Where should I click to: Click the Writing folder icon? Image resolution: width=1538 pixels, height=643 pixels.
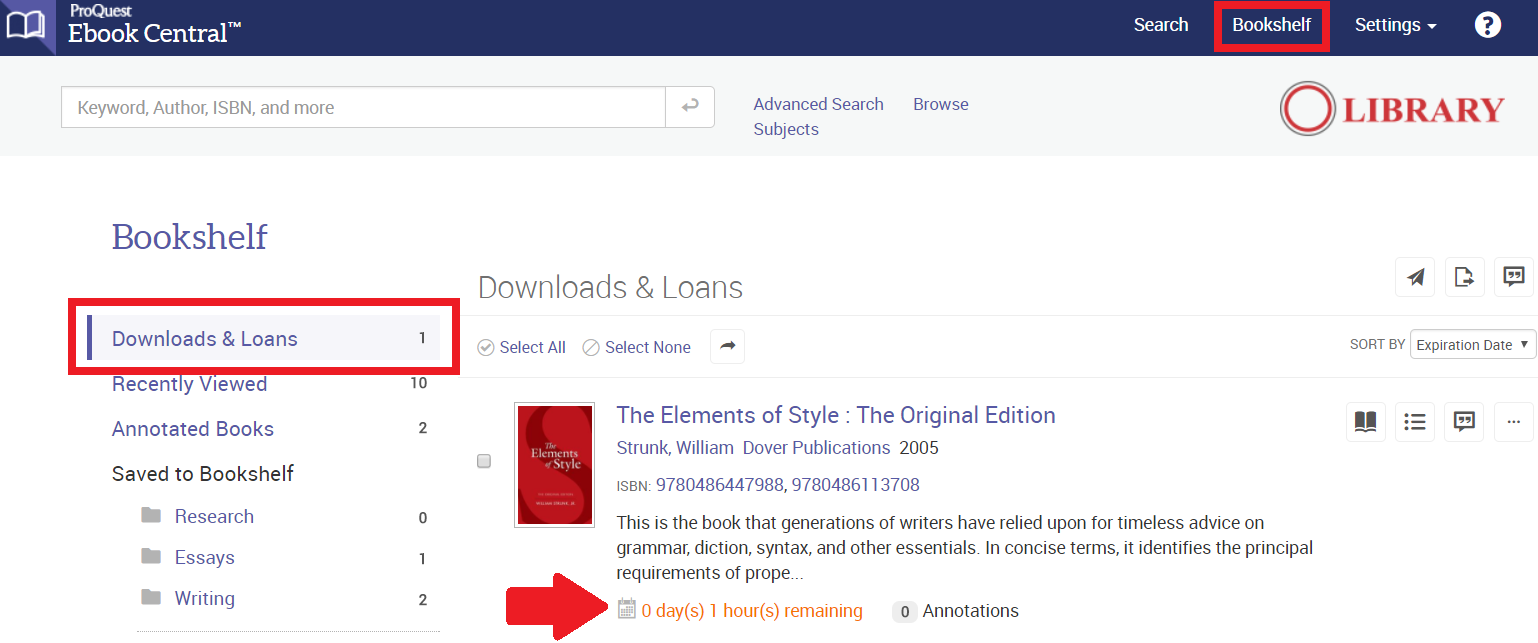(151, 597)
